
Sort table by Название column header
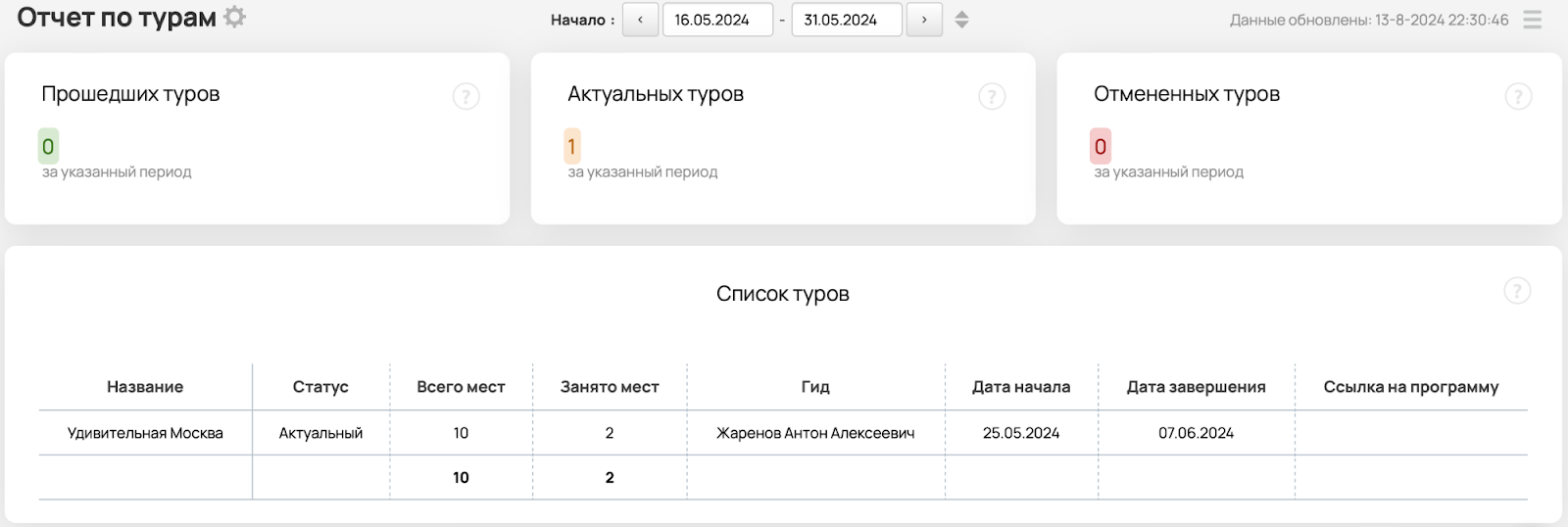(145, 387)
